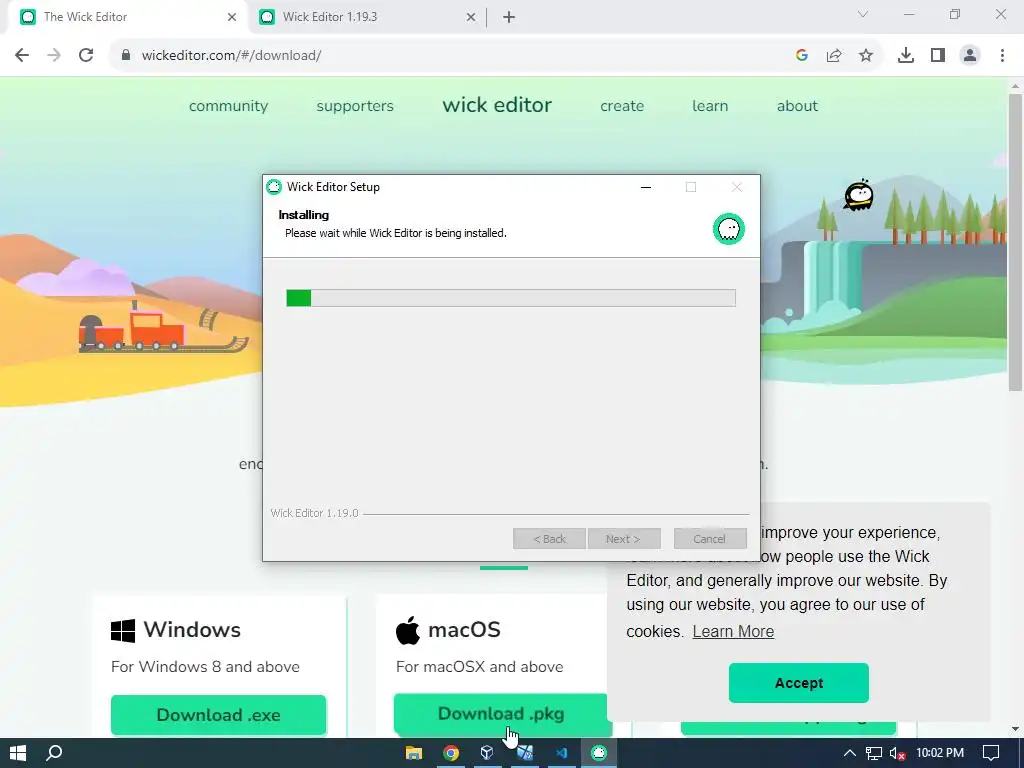The width and height of the screenshot is (1024, 768).
Task: Open File Explorer from taskbar
Action: [x=414, y=753]
